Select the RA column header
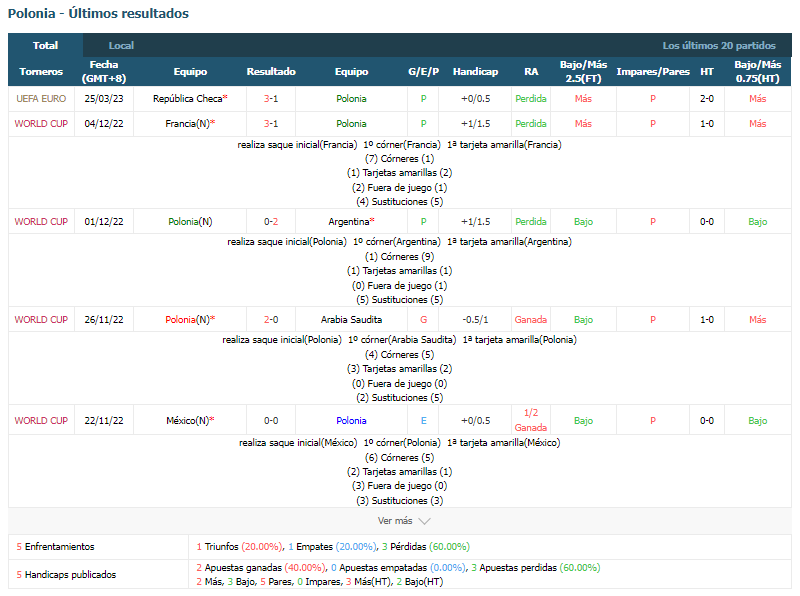 point(531,71)
